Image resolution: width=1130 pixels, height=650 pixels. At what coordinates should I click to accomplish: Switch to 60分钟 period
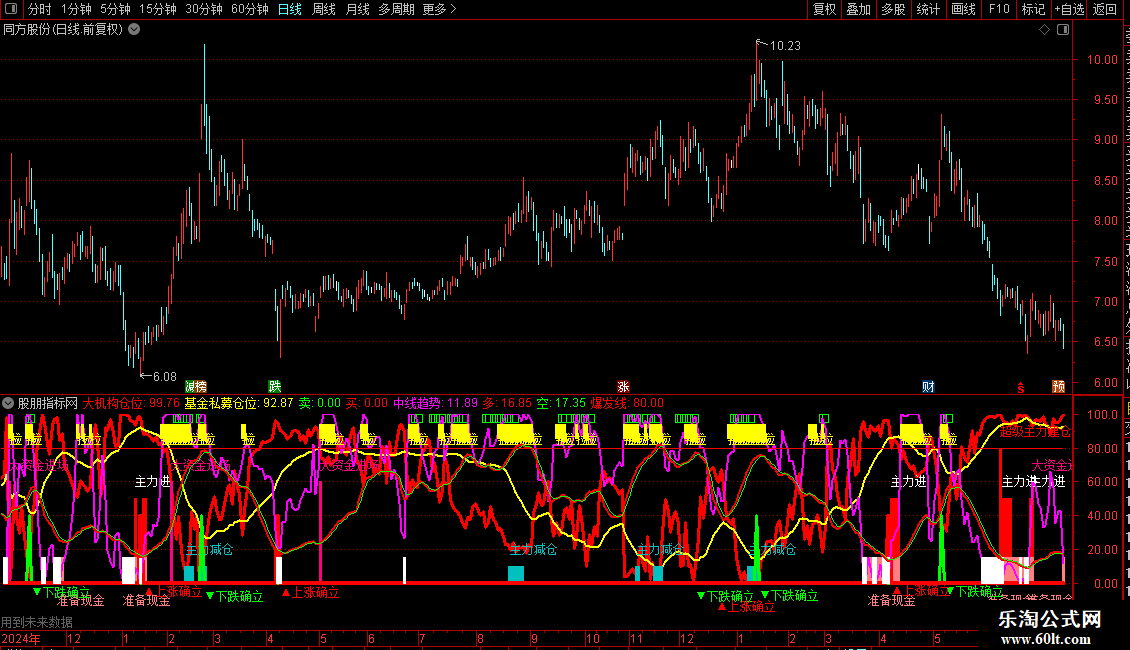click(x=250, y=9)
